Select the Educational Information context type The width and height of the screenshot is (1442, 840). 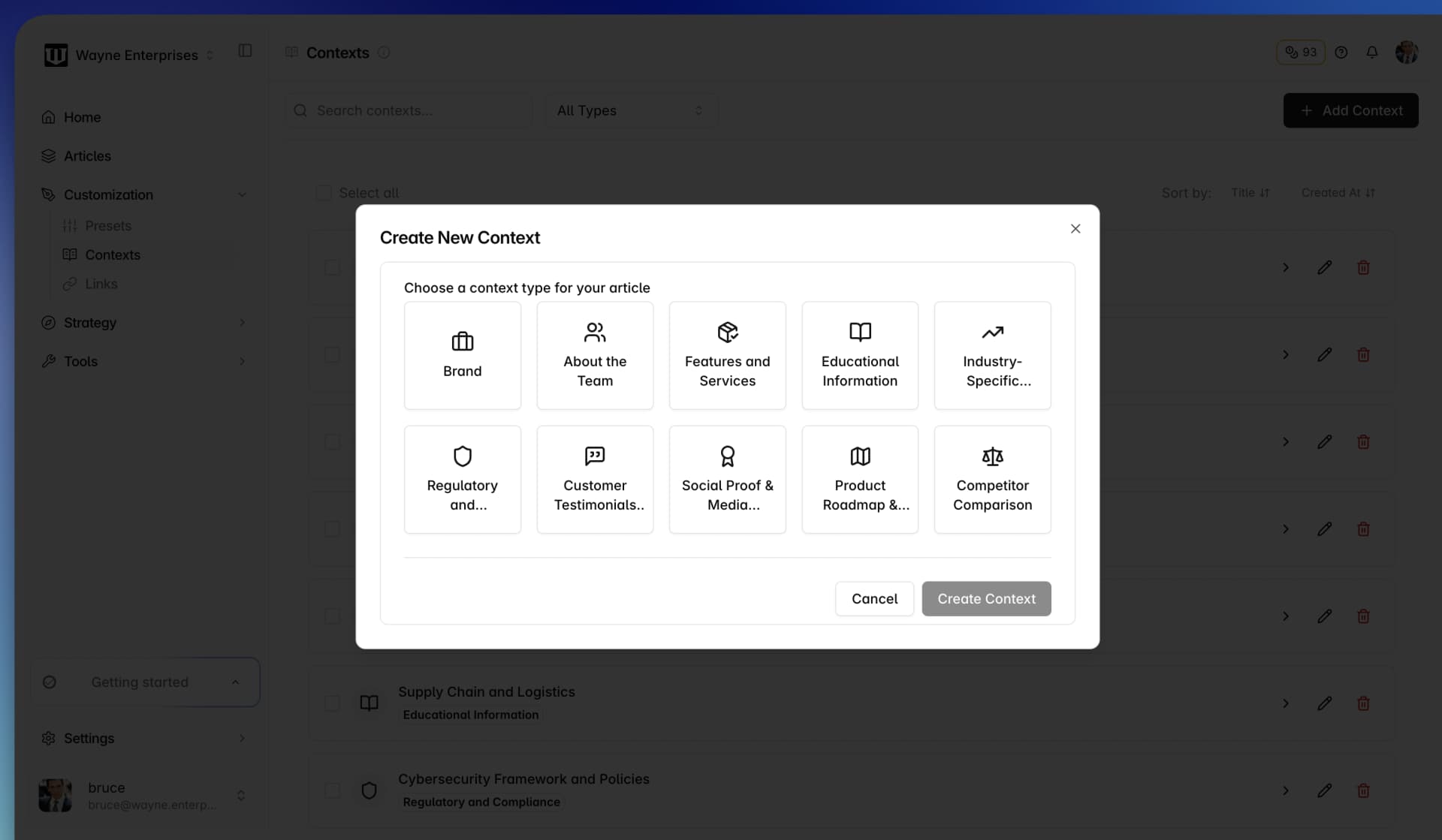pyautogui.click(x=860, y=356)
